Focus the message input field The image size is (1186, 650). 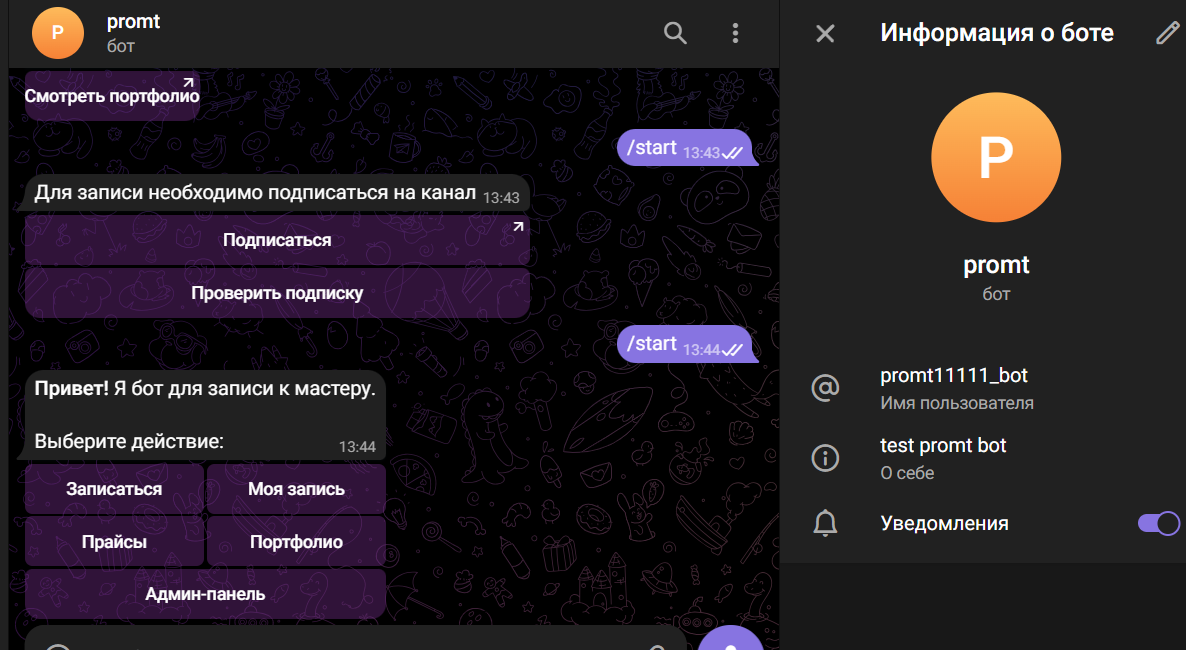(355, 639)
